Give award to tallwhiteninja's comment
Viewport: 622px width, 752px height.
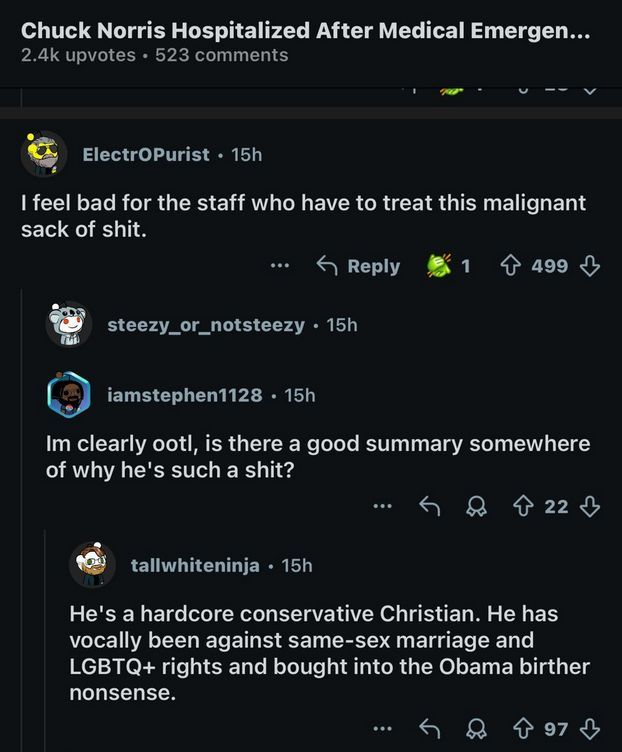coord(476,729)
